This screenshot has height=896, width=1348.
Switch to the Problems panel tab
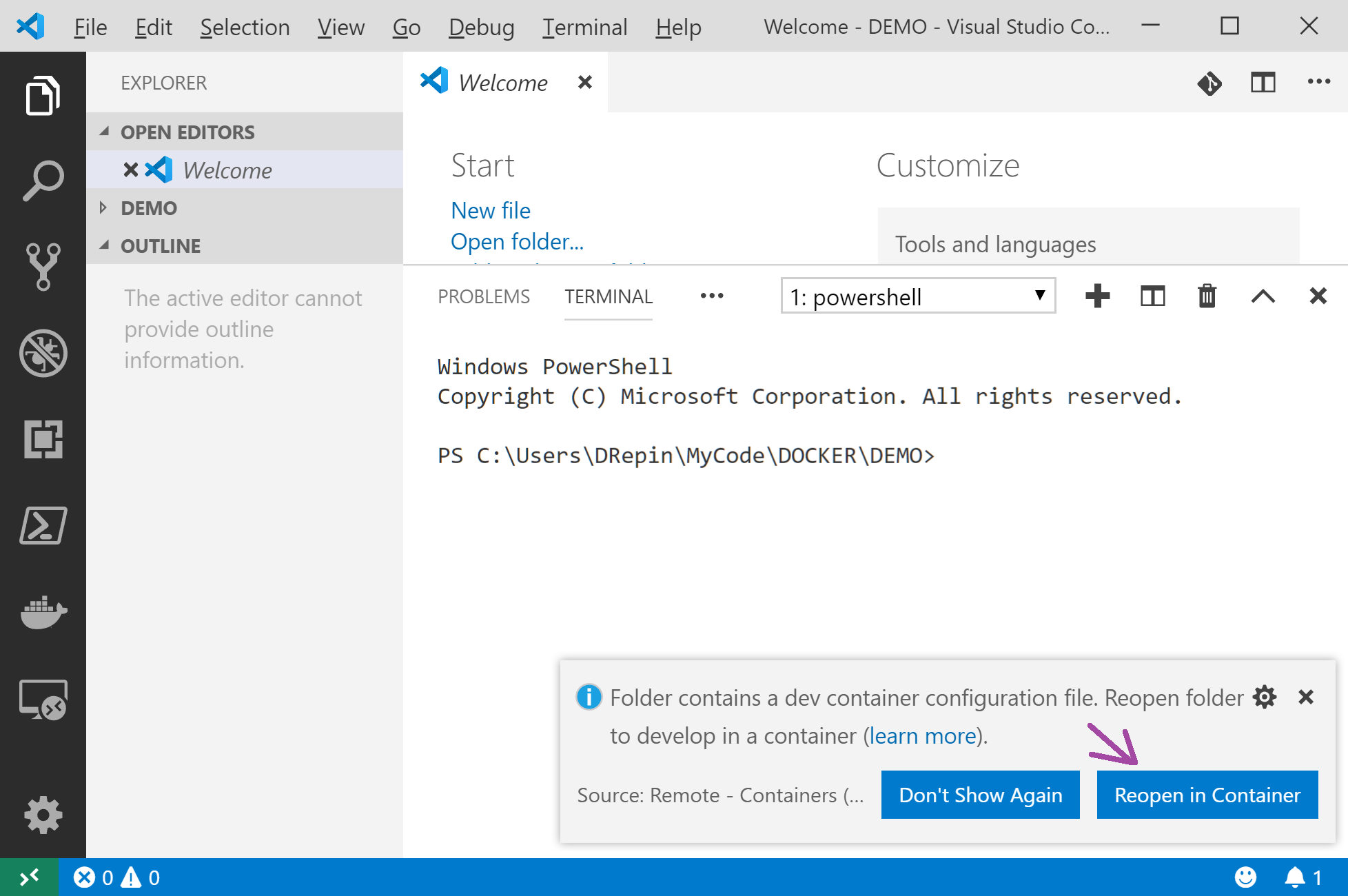coord(484,296)
